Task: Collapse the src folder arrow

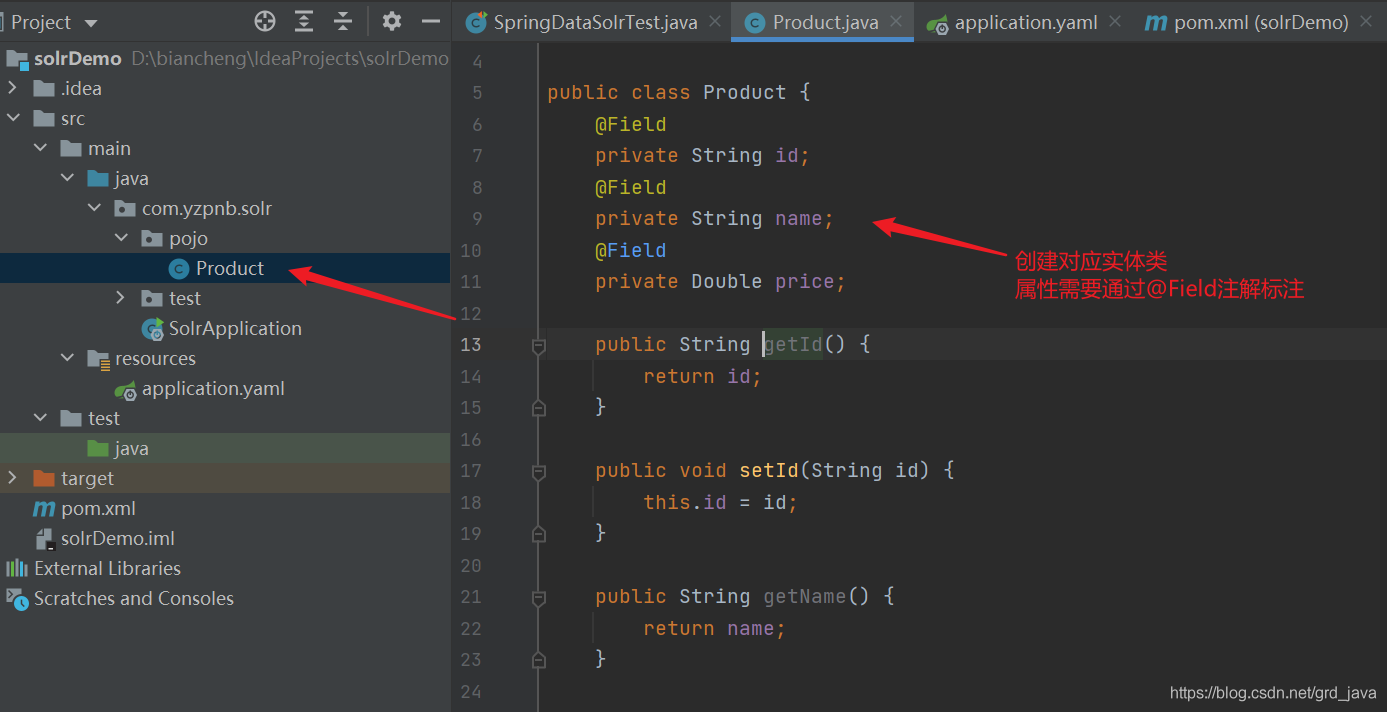Action: coord(13,118)
